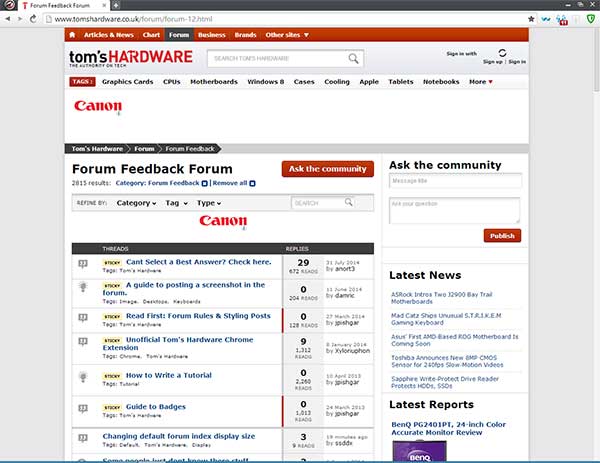Image resolution: width=600 pixels, height=463 pixels.
Task: Click the home icon in the site navigation bar
Action: tap(73, 34)
